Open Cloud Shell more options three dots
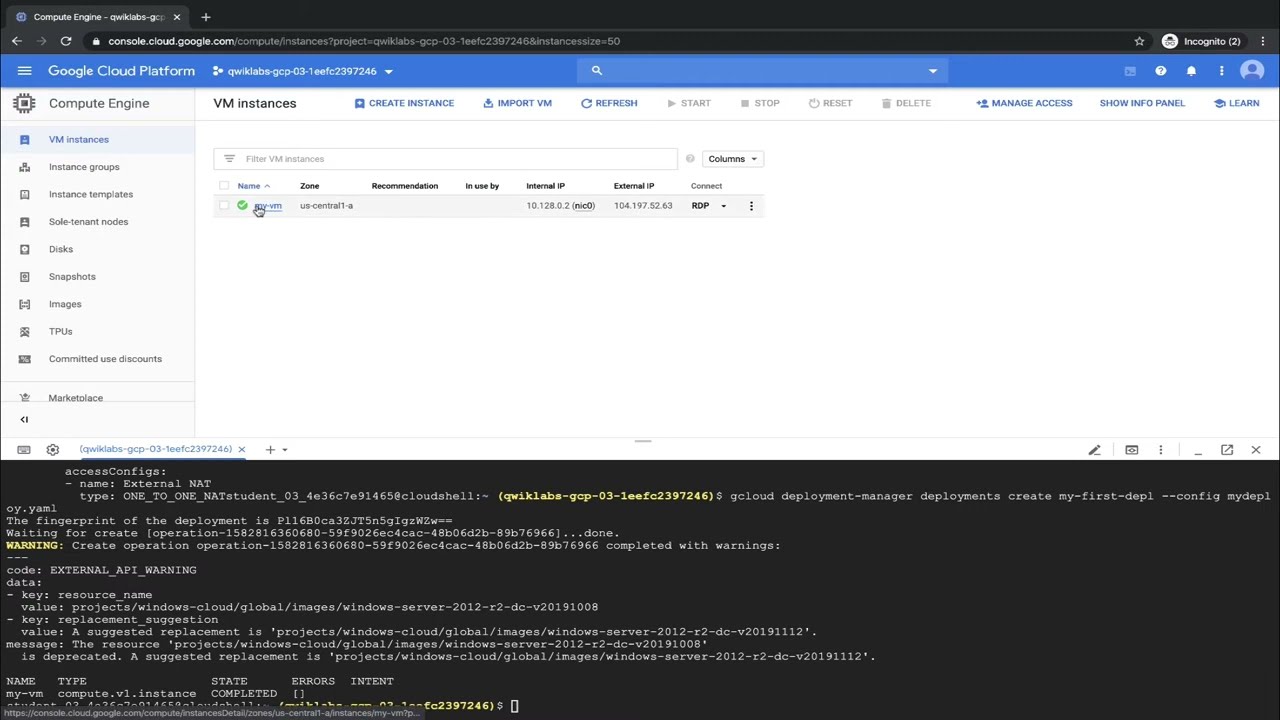1280x720 pixels. tap(1160, 450)
